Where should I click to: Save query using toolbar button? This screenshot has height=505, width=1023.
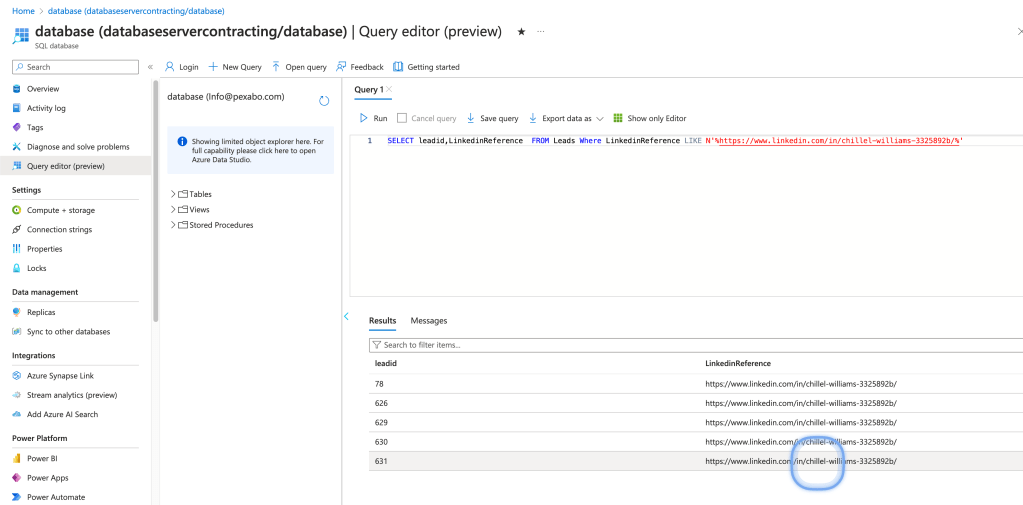click(492, 118)
